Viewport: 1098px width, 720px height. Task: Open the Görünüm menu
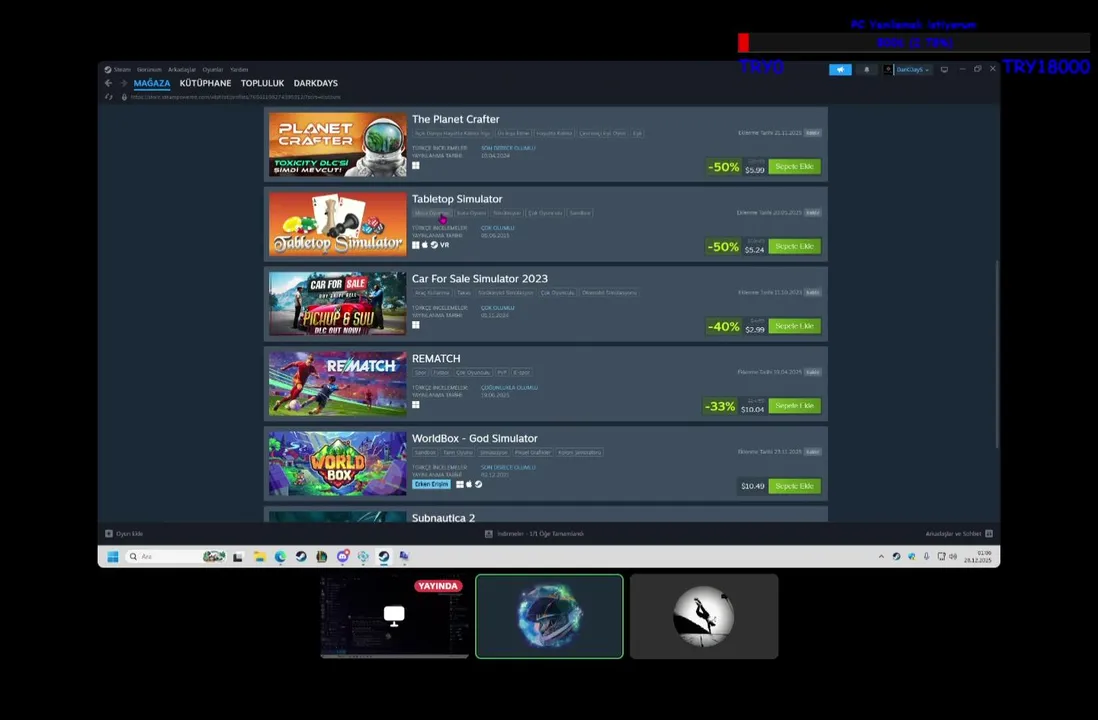(149, 69)
